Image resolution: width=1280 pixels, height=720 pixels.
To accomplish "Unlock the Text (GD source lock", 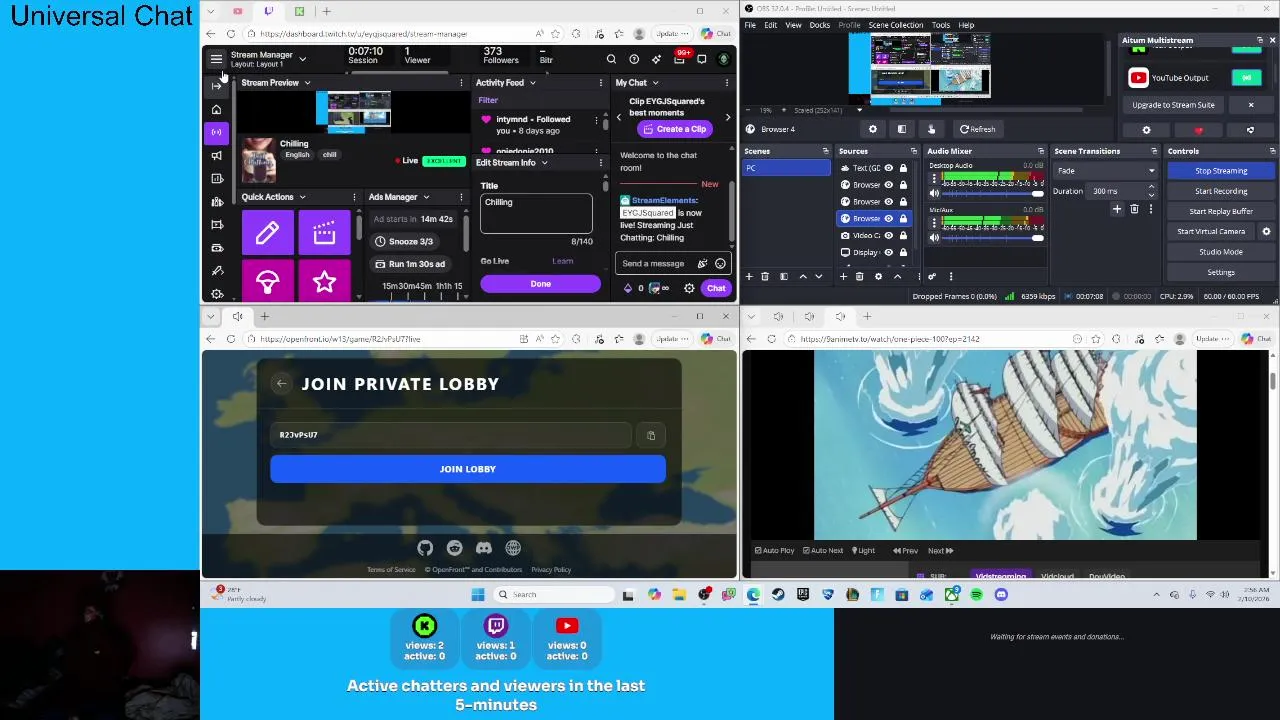I will click(x=903, y=168).
